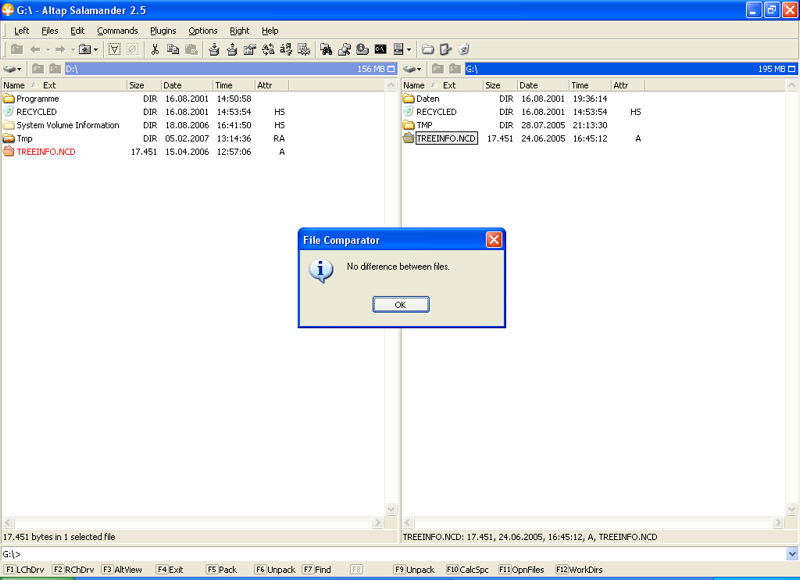The image size is (800, 580).
Task: Click the Daten folder icon in right panel
Action: tap(408, 98)
